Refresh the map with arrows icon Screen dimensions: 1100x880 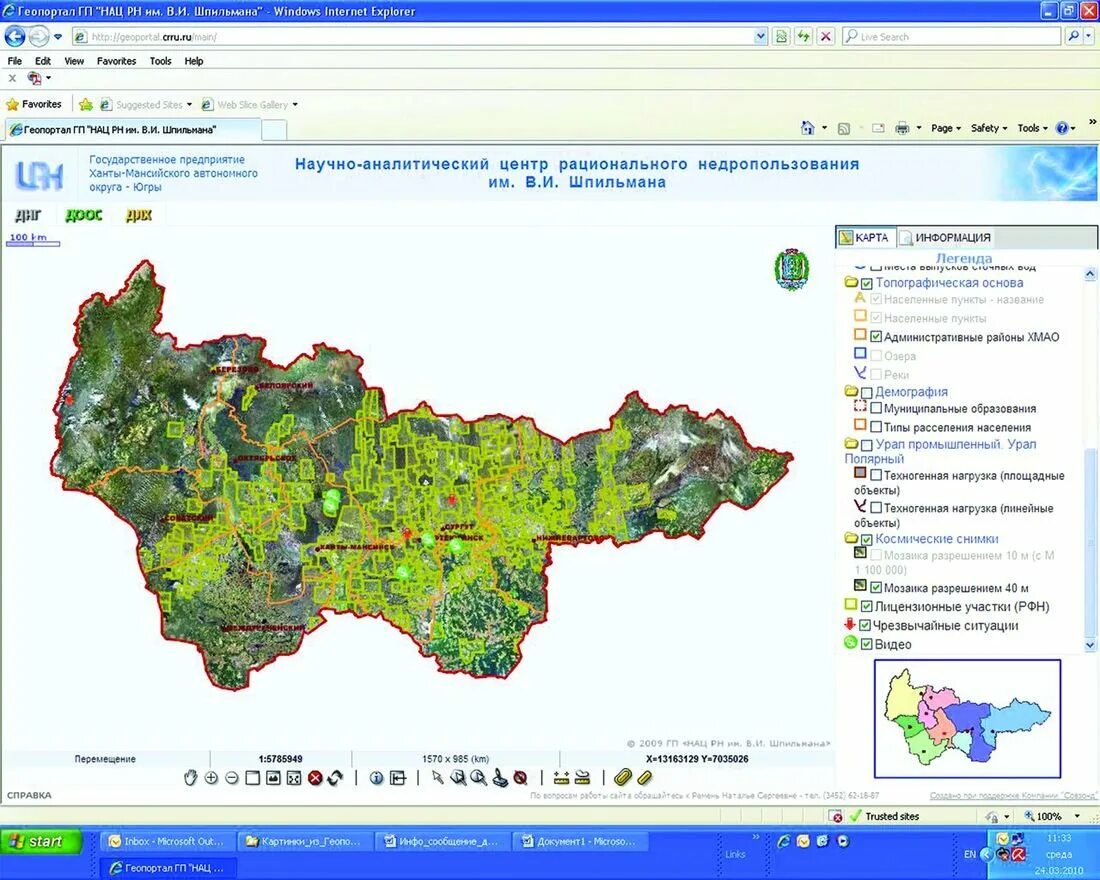(335, 778)
